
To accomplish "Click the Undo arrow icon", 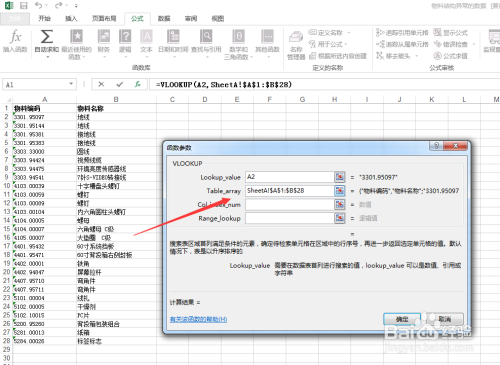I will (38, 5).
